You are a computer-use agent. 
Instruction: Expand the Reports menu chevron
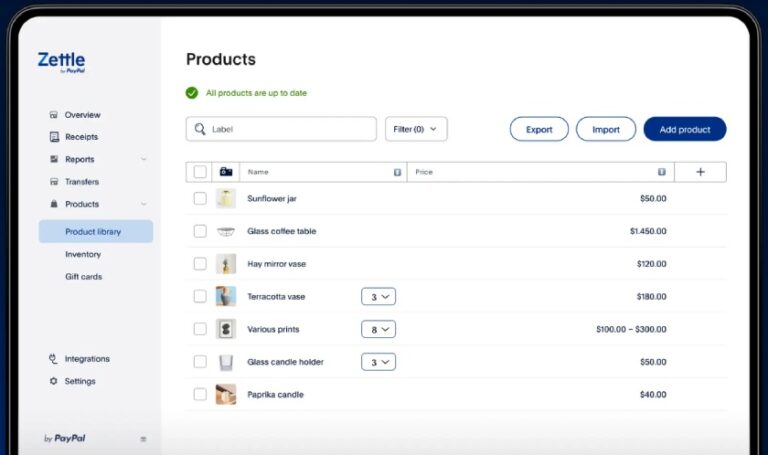pos(144,160)
